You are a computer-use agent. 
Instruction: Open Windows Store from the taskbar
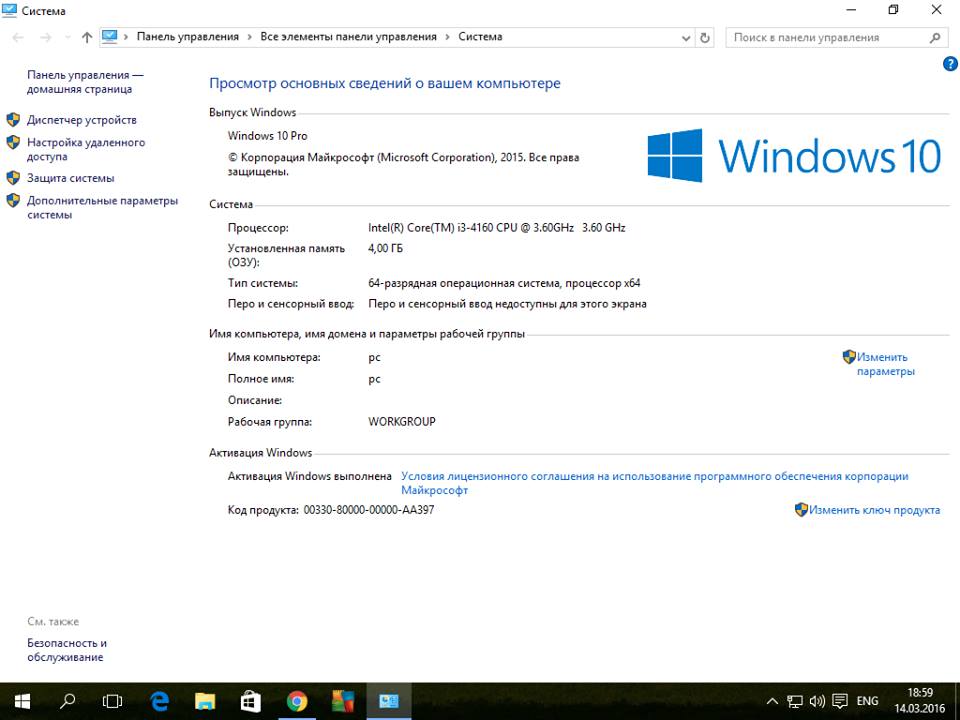(x=250, y=701)
